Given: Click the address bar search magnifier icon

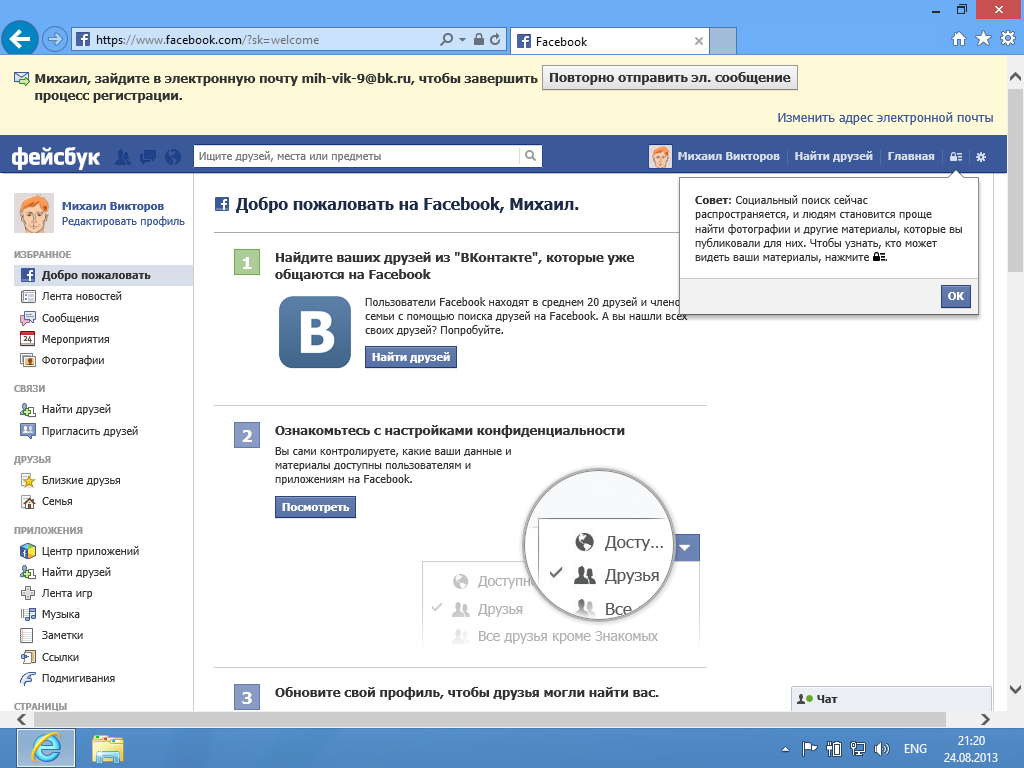Looking at the screenshot, I should pyautogui.click(x=447, y=40).
